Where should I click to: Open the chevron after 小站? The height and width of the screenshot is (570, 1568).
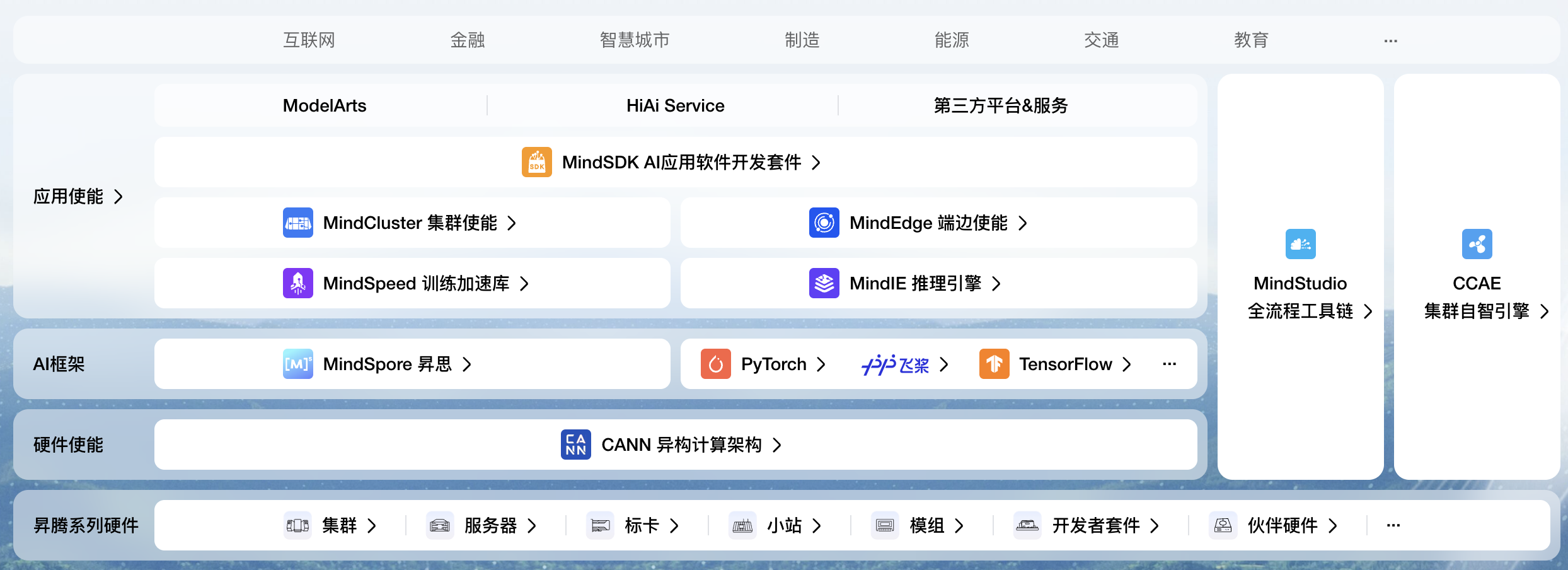tap(817, 526)
